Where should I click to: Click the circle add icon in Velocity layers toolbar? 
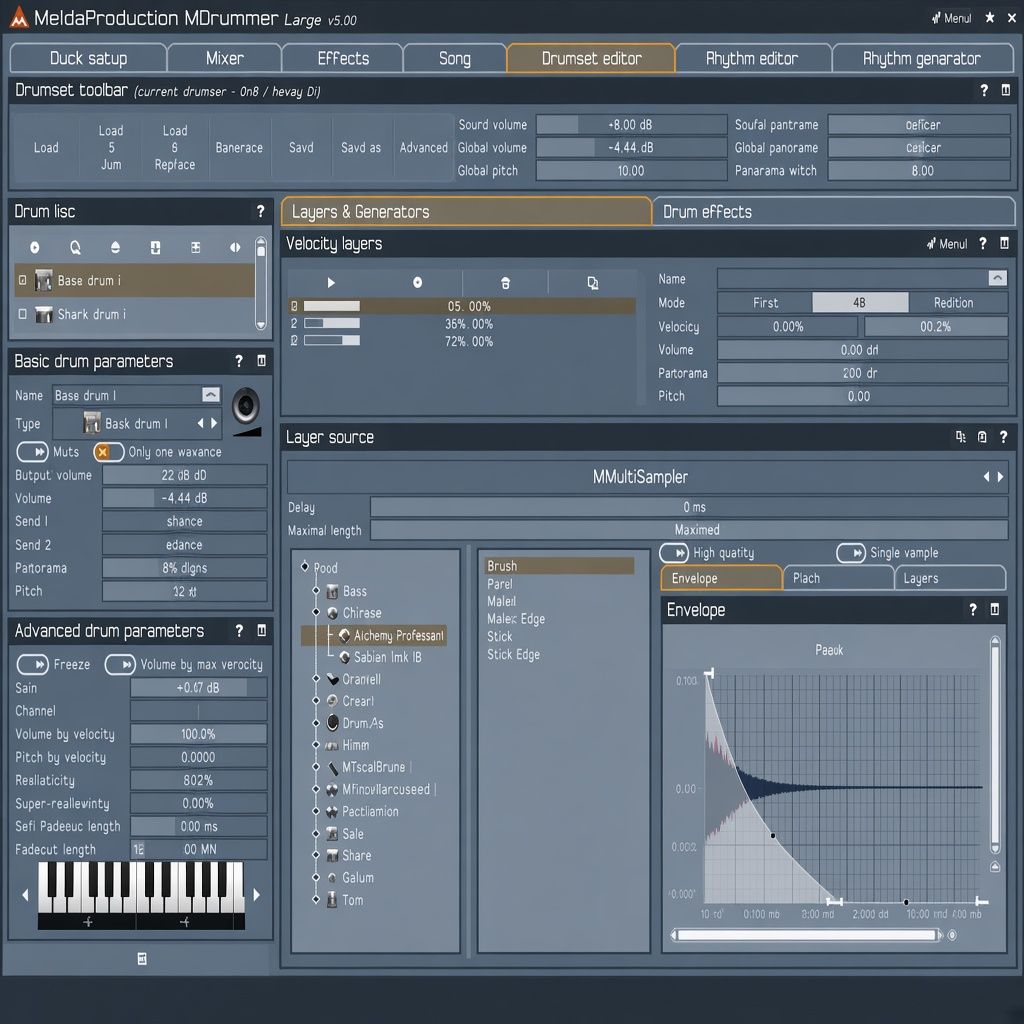click(417, 283)
